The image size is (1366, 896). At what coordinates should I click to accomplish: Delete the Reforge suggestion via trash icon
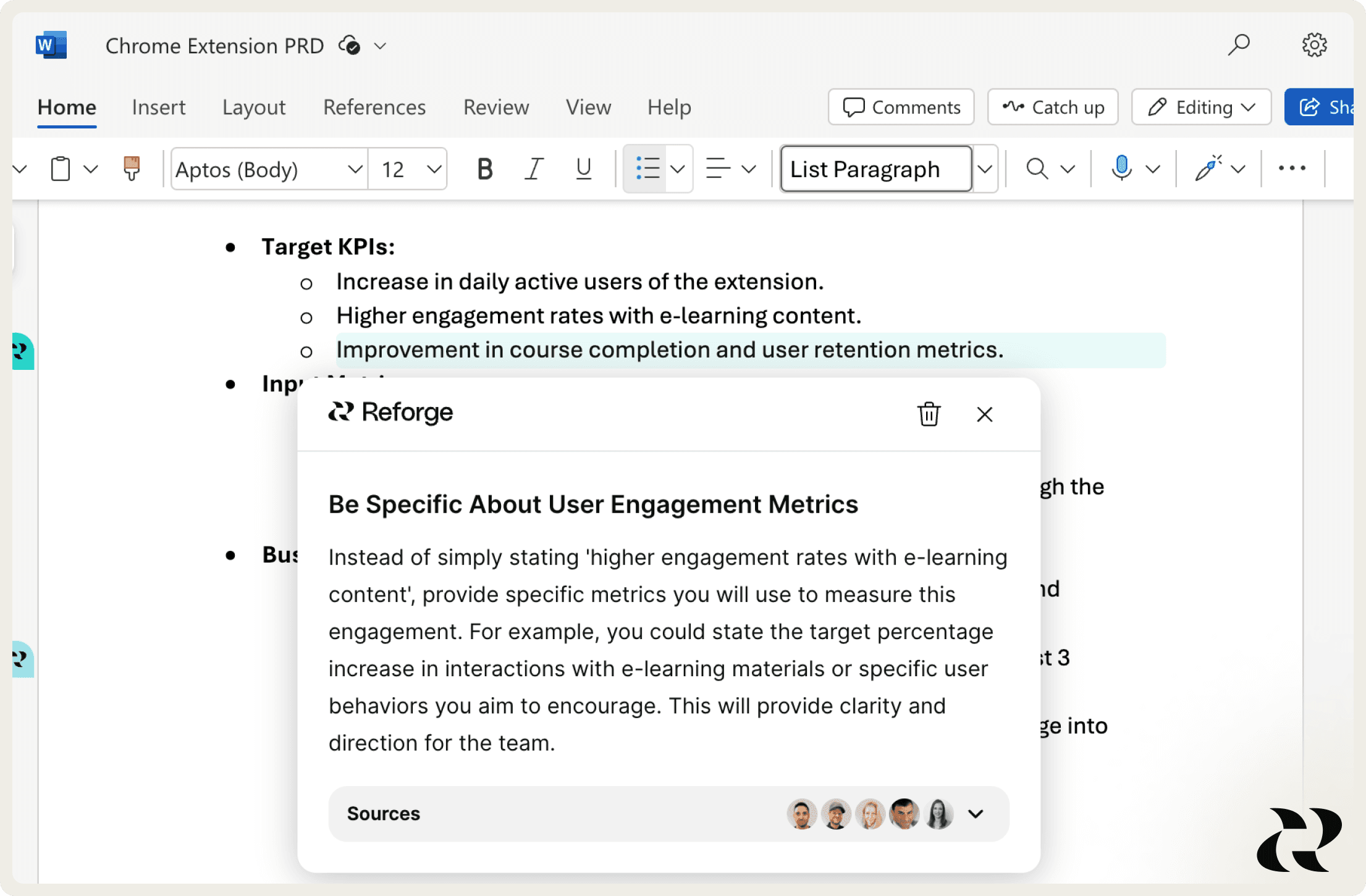click(928, 414)
